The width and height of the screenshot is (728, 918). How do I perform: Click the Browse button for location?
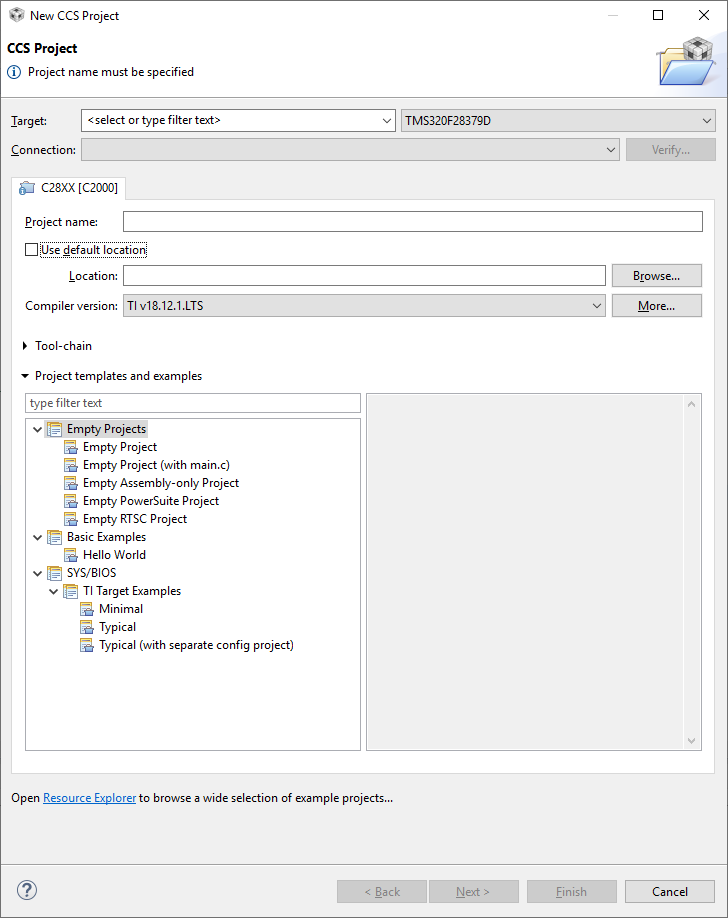pos(656,275)
